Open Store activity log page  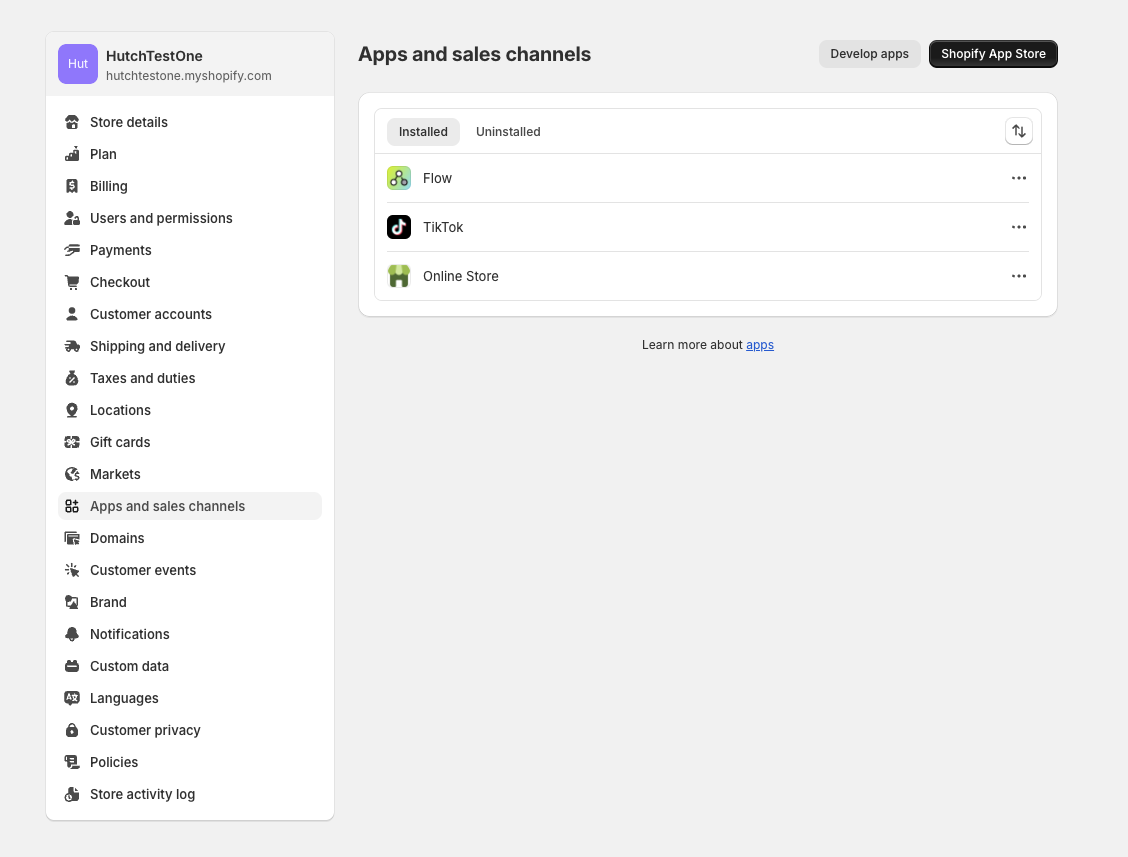point(142,794)
